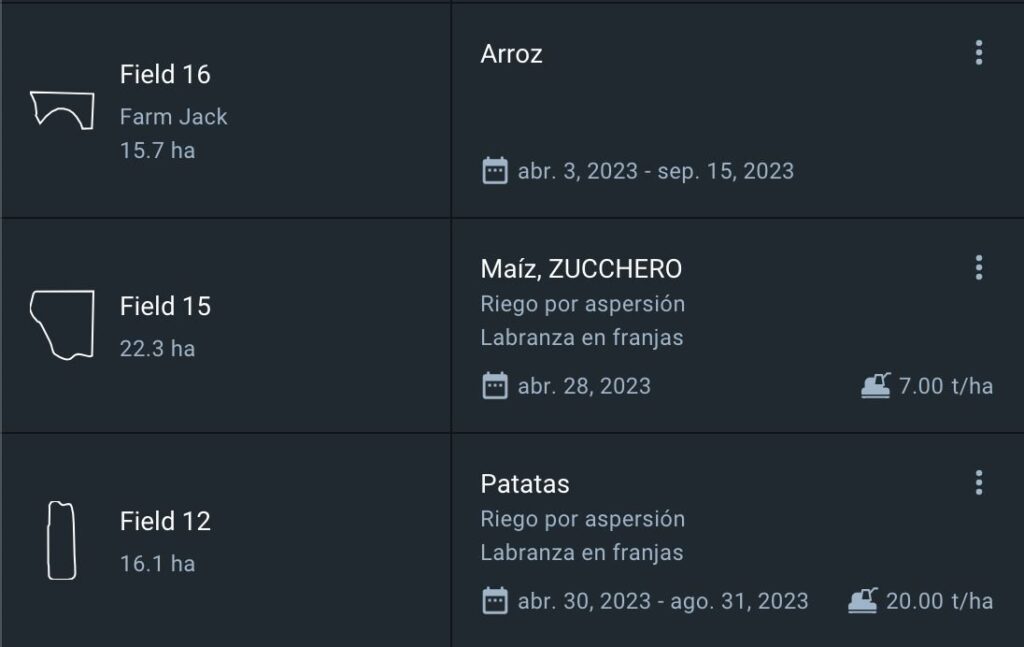Open the Maíz, ZUCCHERO crop entry

click(581, 269)
